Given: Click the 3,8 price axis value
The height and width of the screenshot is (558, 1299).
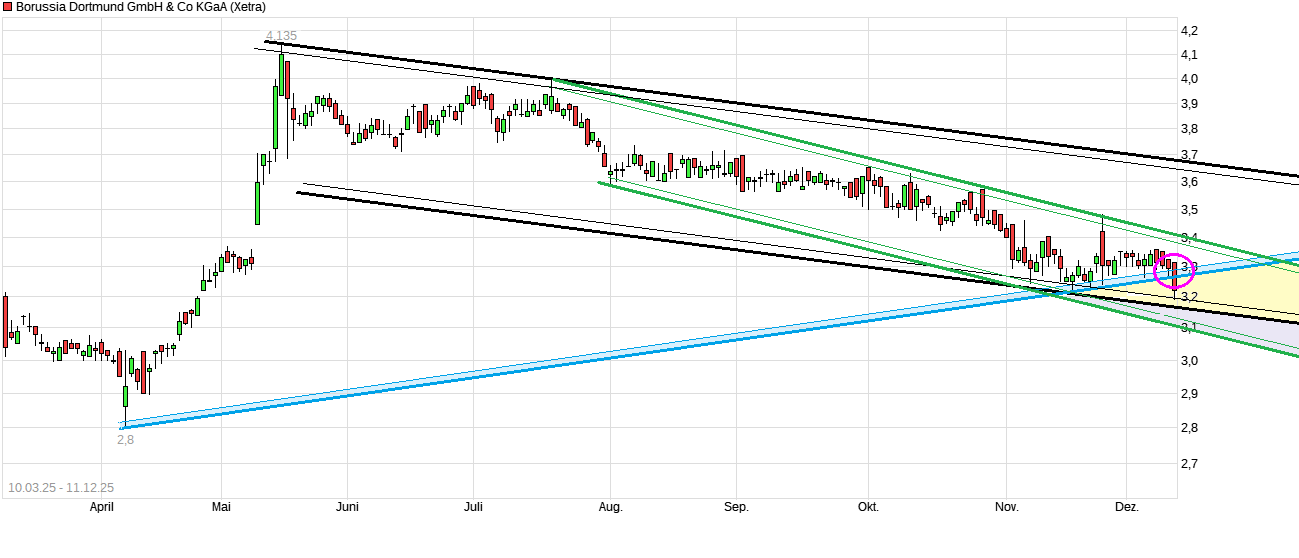Looking at the screenshot, I should (1189, 129).
